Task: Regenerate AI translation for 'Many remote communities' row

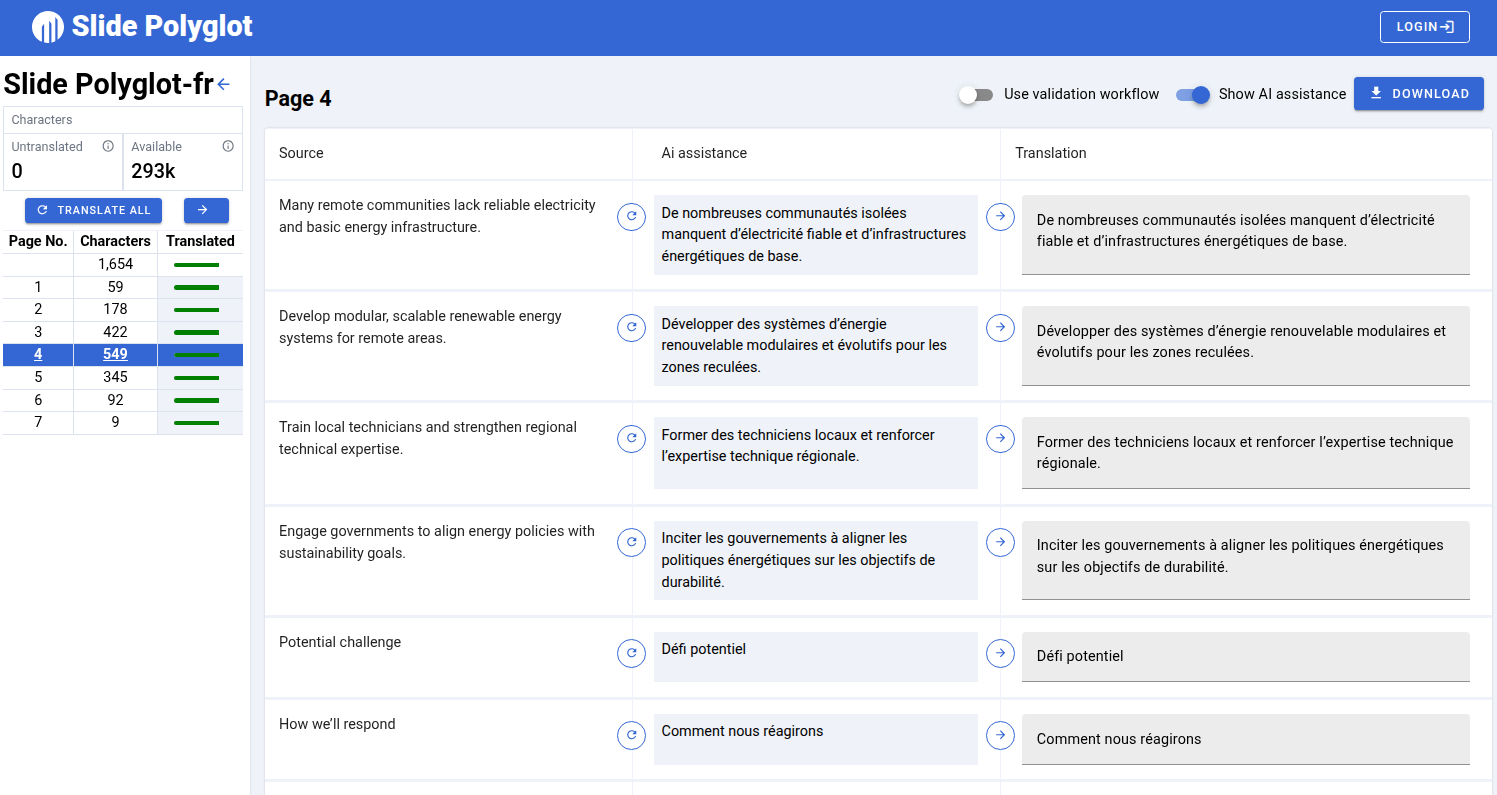Action: coord(631,216)
